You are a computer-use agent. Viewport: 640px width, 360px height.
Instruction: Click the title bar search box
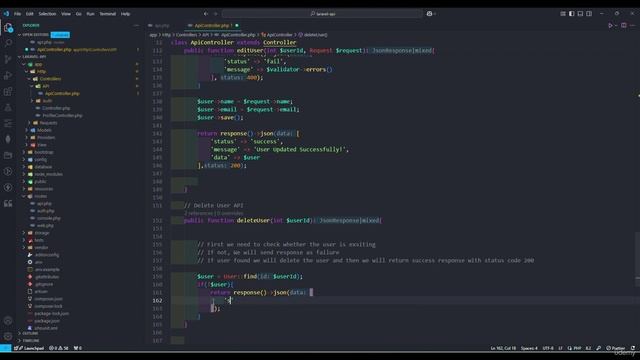(x=322, y=13)
